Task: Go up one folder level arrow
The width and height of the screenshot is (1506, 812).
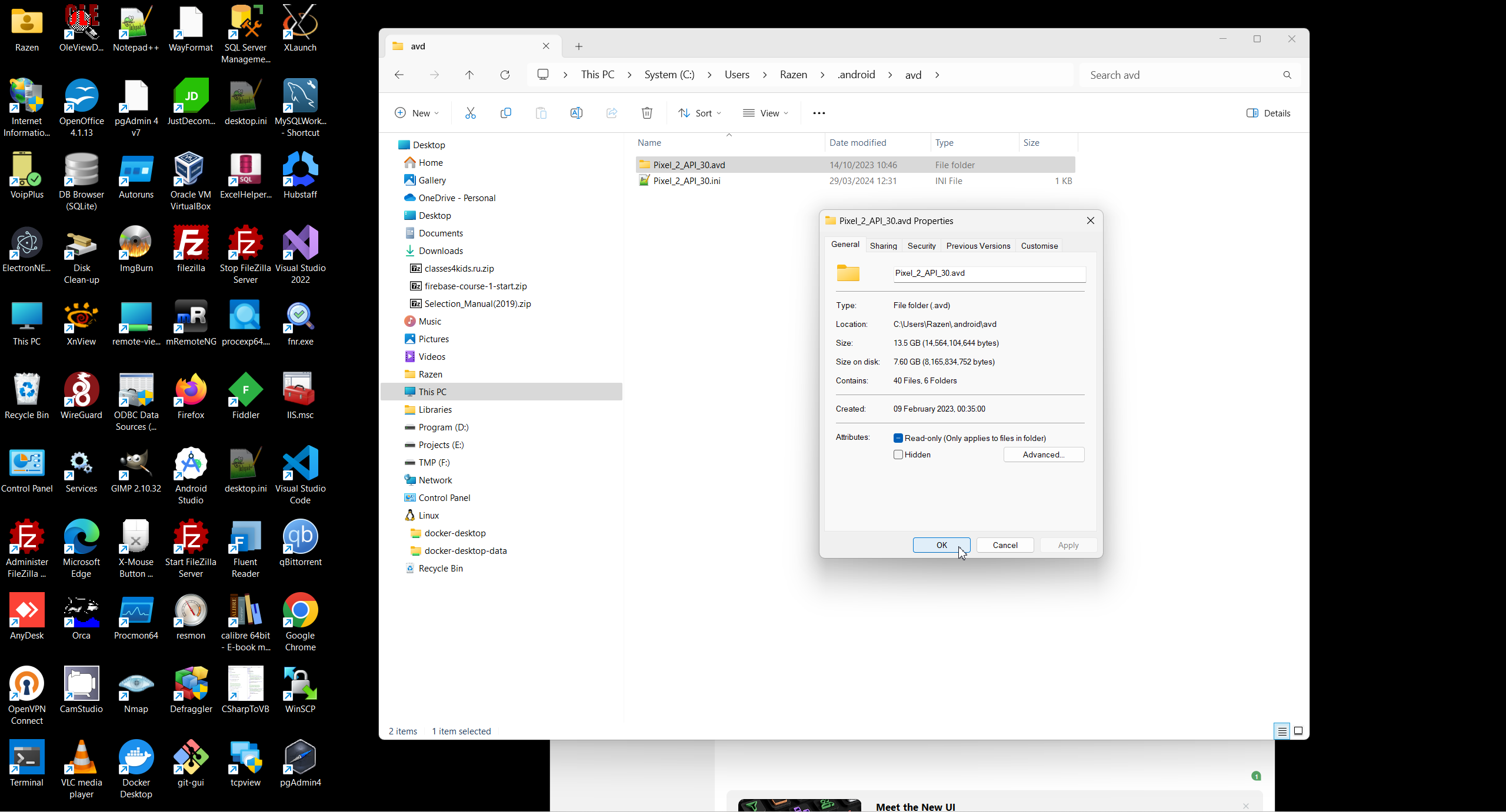Action: click(x=469, y=75)
